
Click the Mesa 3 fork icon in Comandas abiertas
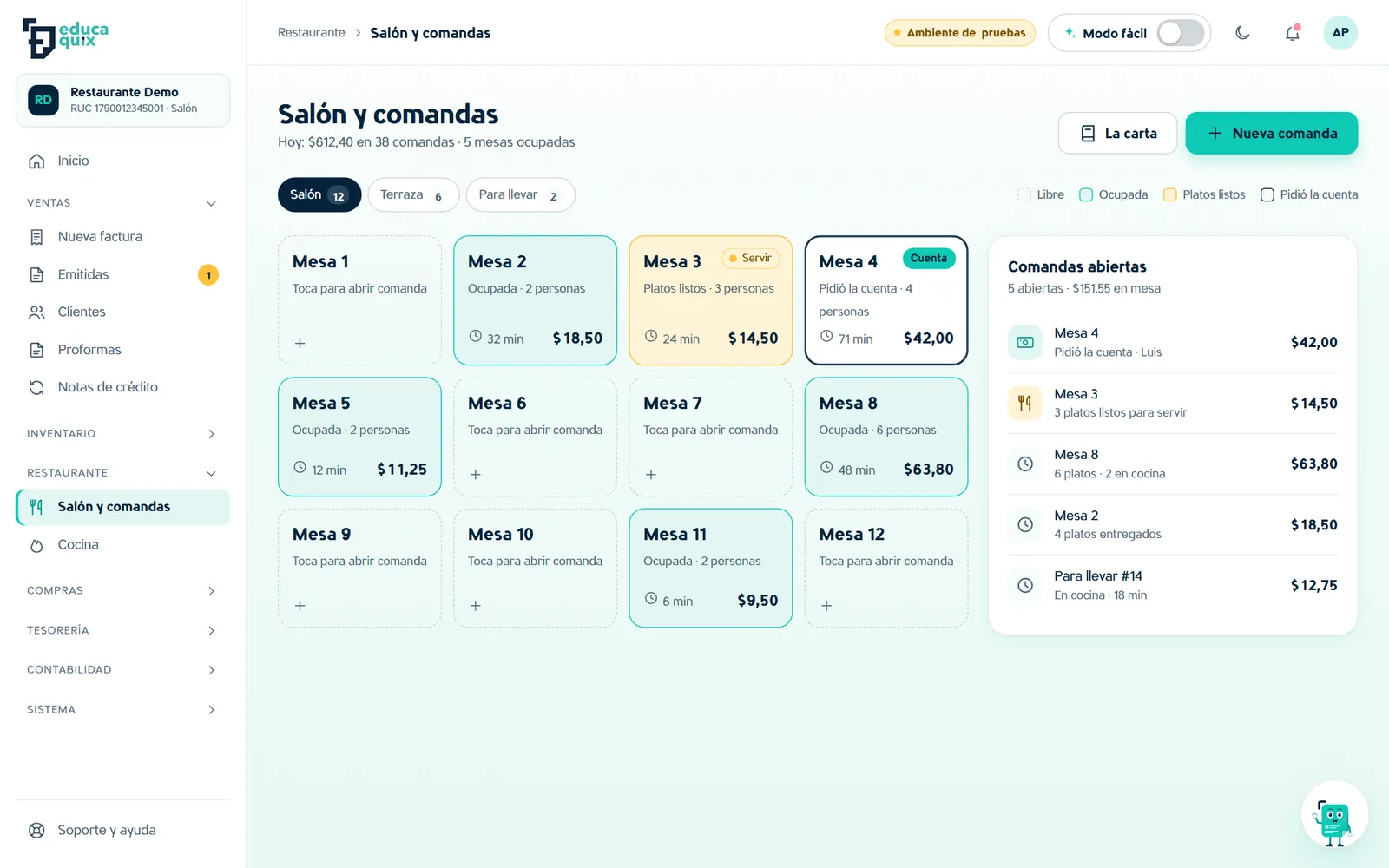click(1025, 403)
